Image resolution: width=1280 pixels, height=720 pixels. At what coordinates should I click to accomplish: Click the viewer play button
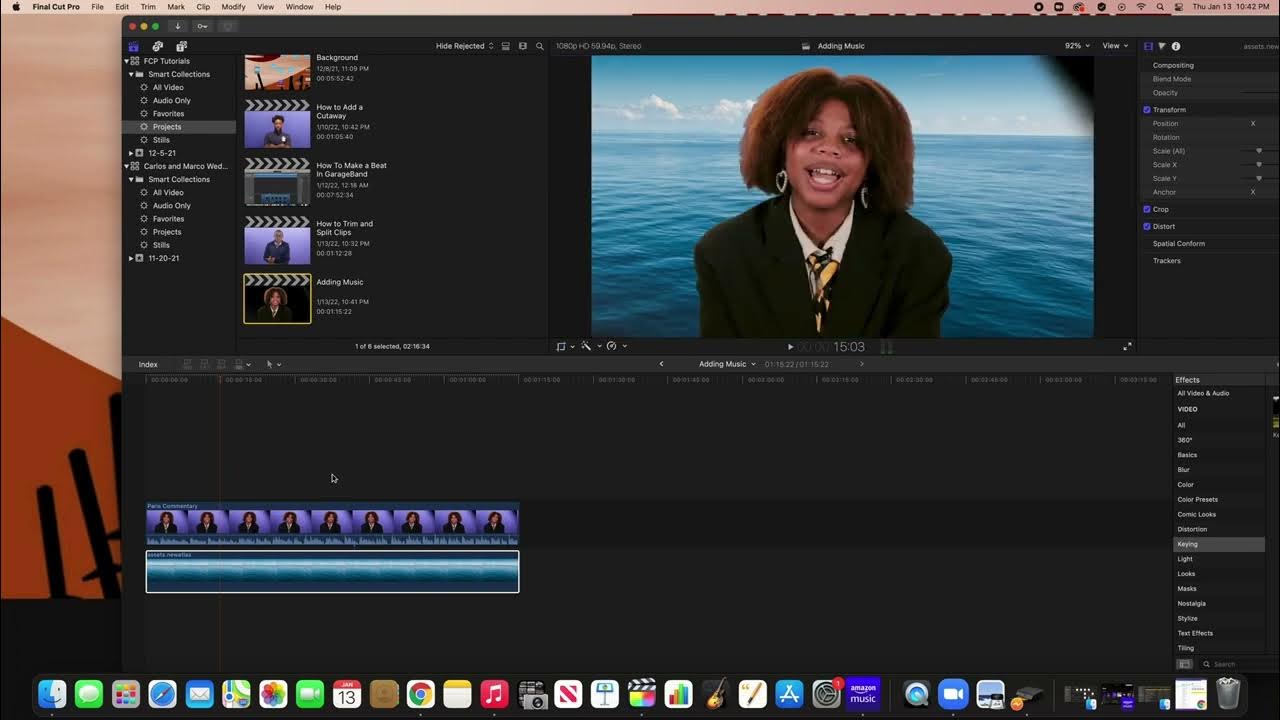790,347
